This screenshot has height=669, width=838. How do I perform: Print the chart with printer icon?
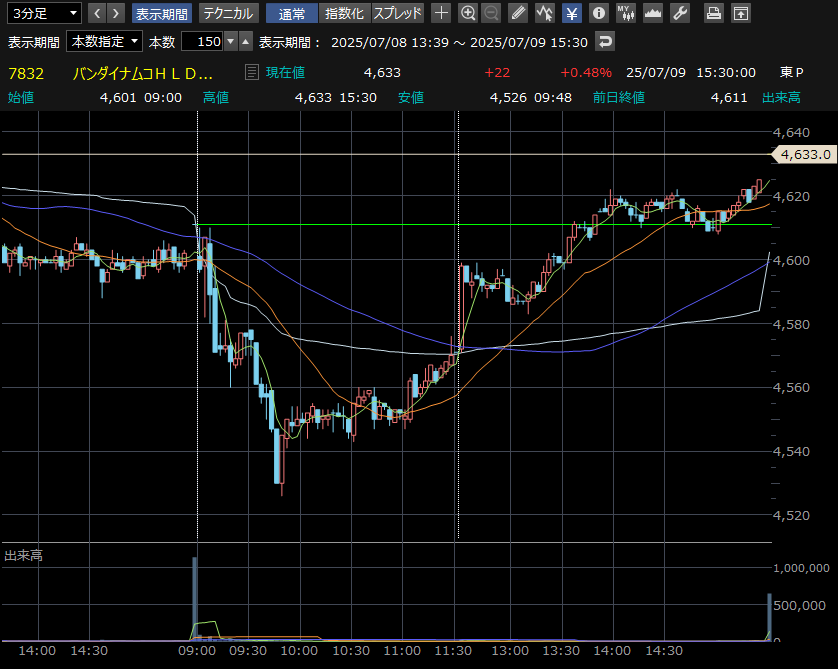tap(713, 13)
